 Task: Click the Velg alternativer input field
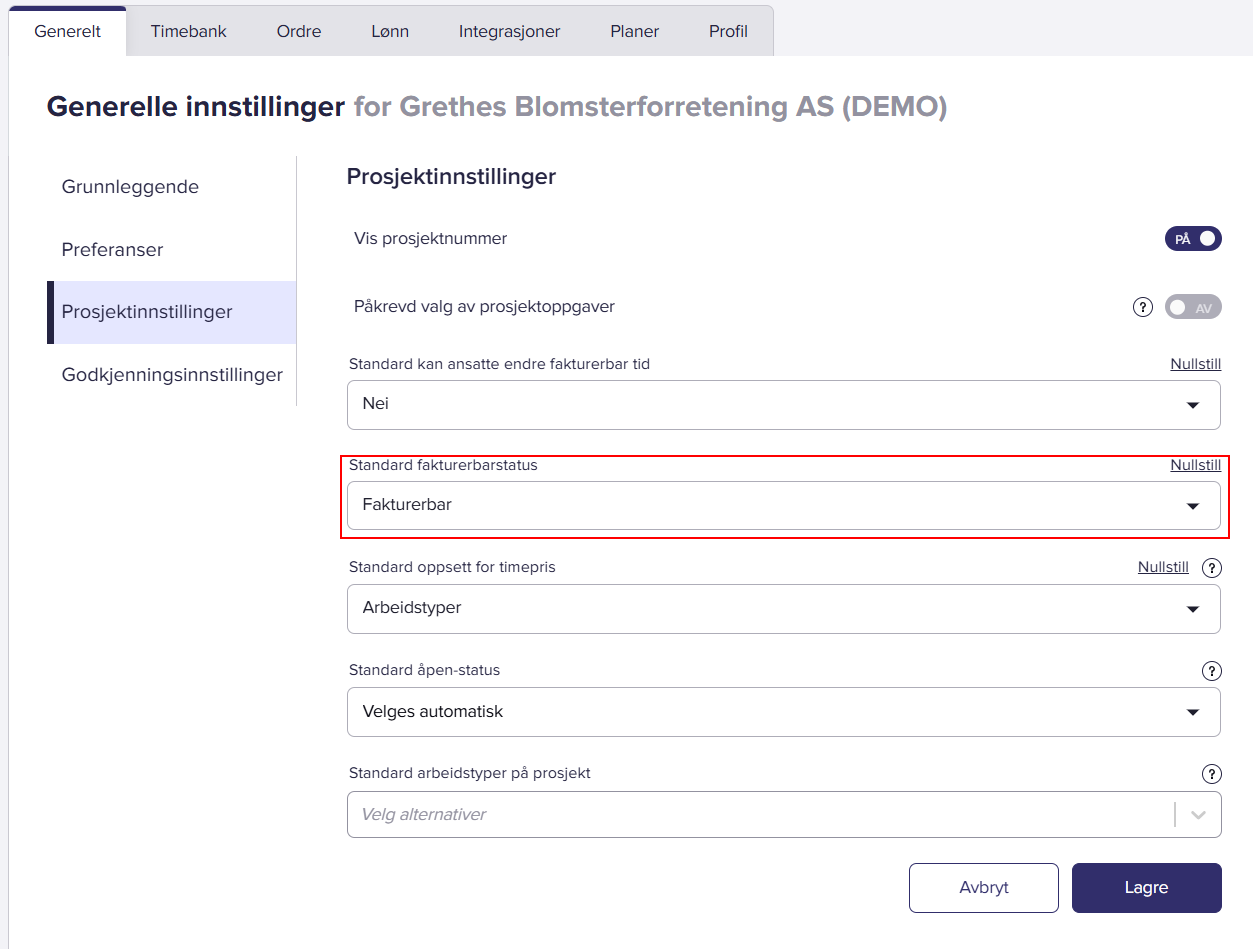[760, 815]
